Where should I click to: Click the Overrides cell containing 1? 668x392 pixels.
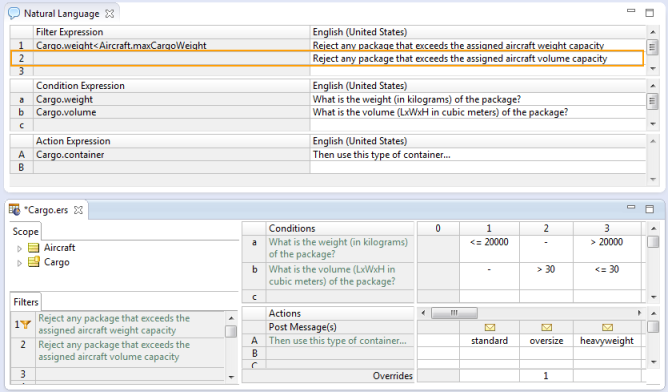pos(547,376)
